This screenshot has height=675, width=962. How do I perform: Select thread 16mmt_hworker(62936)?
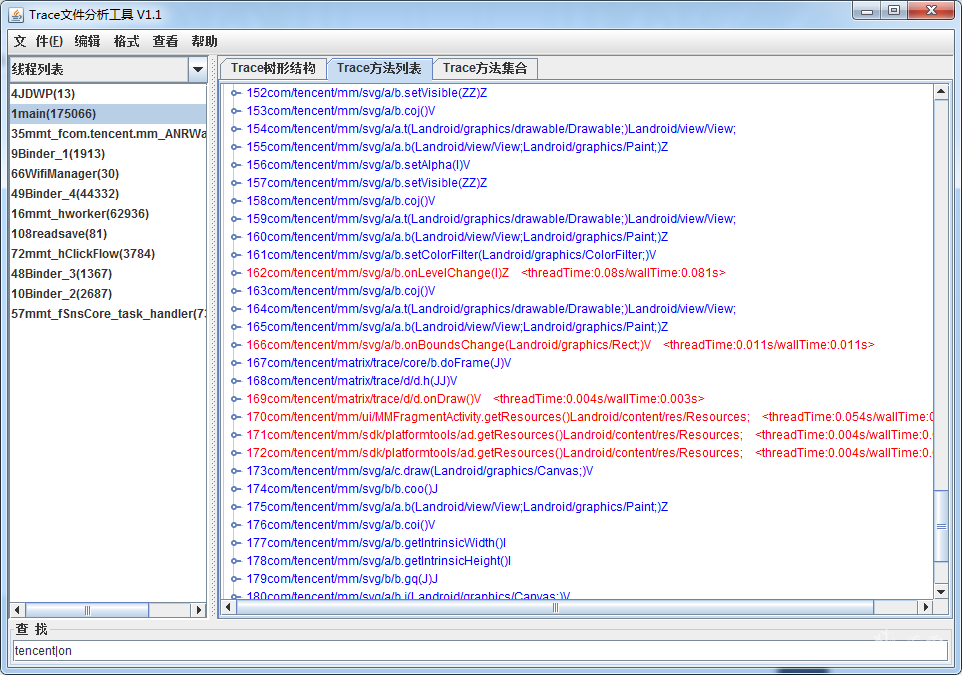point(108,214)
